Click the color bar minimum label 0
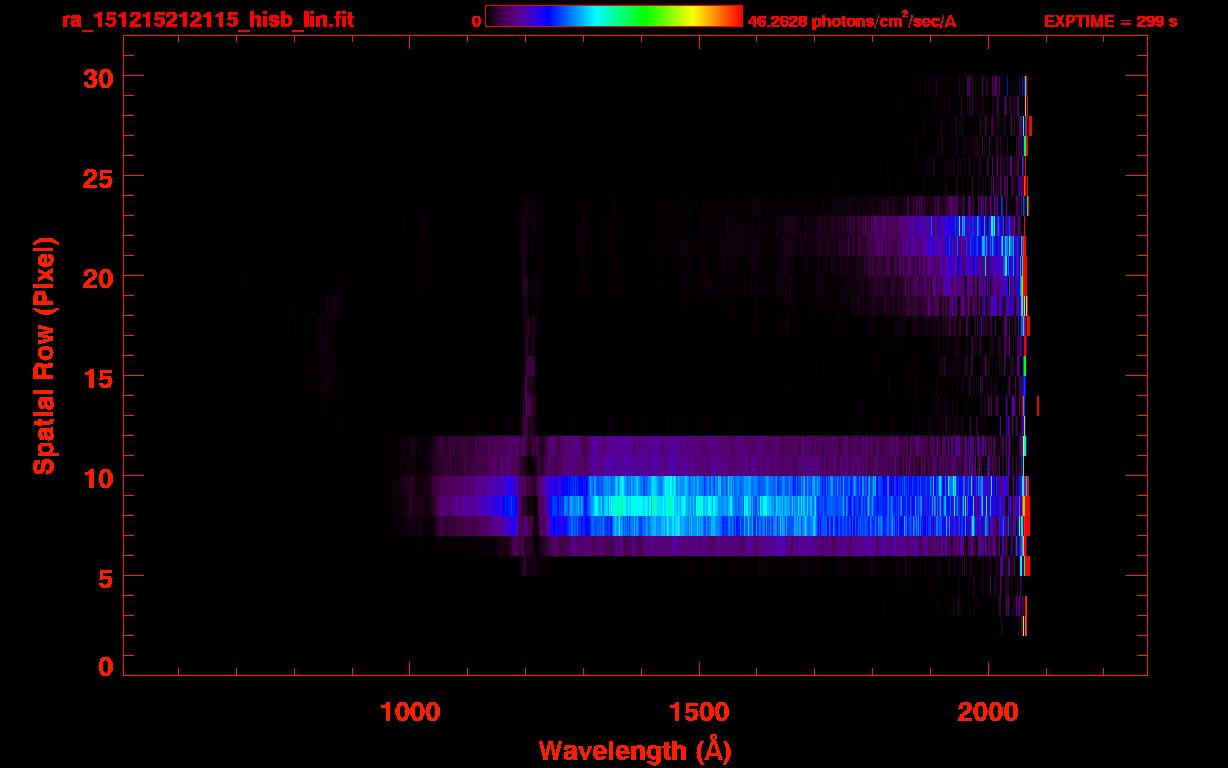1228x768 pixels. [x=476, y=21]
